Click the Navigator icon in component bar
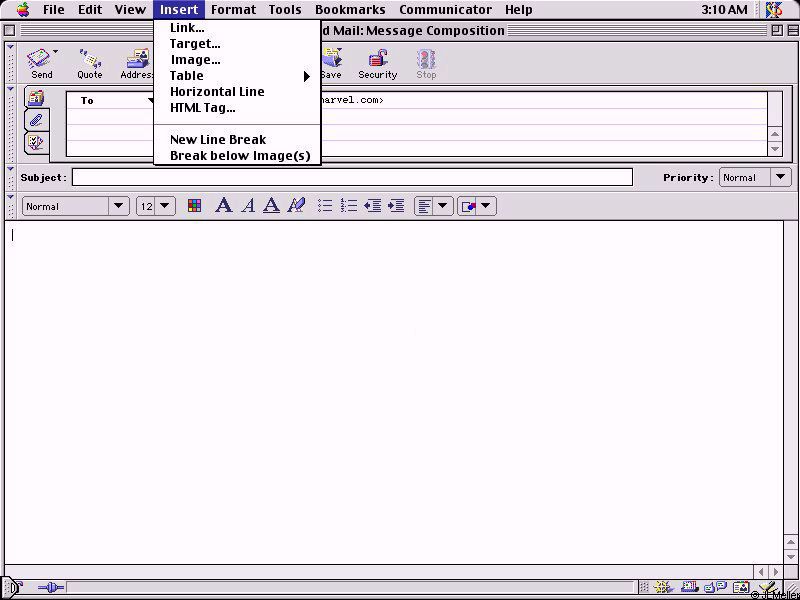 [x=662, y=587]
